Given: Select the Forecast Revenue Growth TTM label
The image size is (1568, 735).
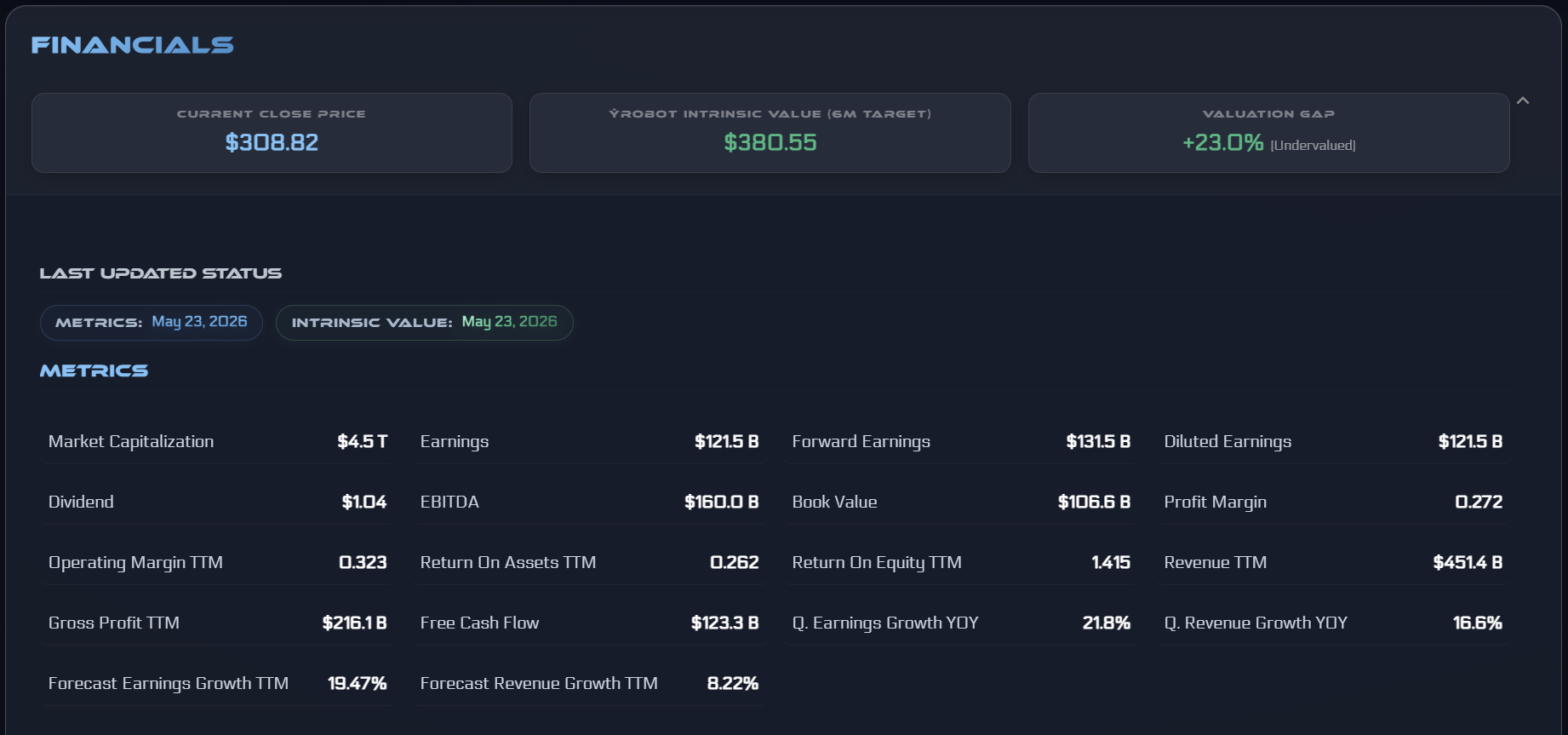Looking at the screenshot, I should pyautogui.click(x=539, y=683).
